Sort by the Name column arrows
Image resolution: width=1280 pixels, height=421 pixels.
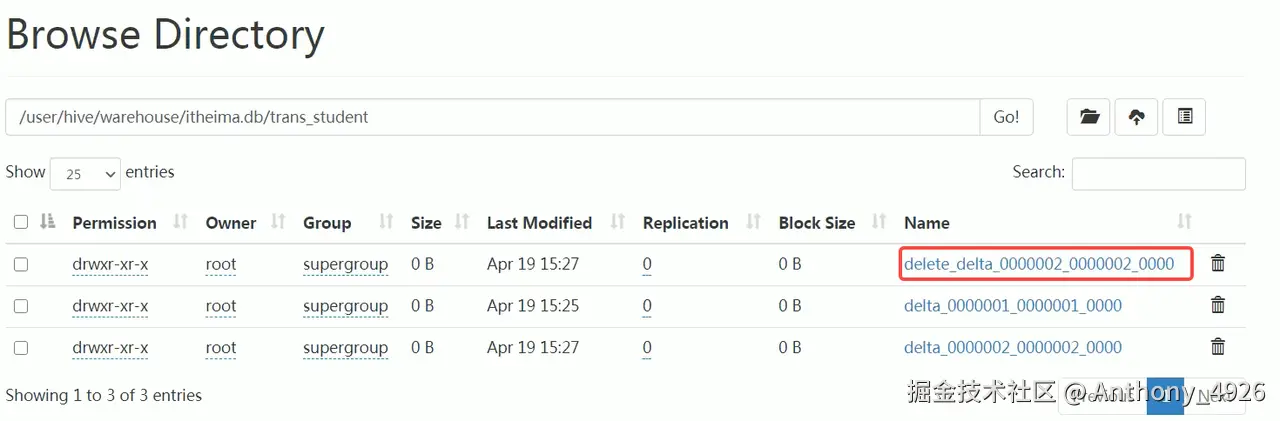(1184, 222)
